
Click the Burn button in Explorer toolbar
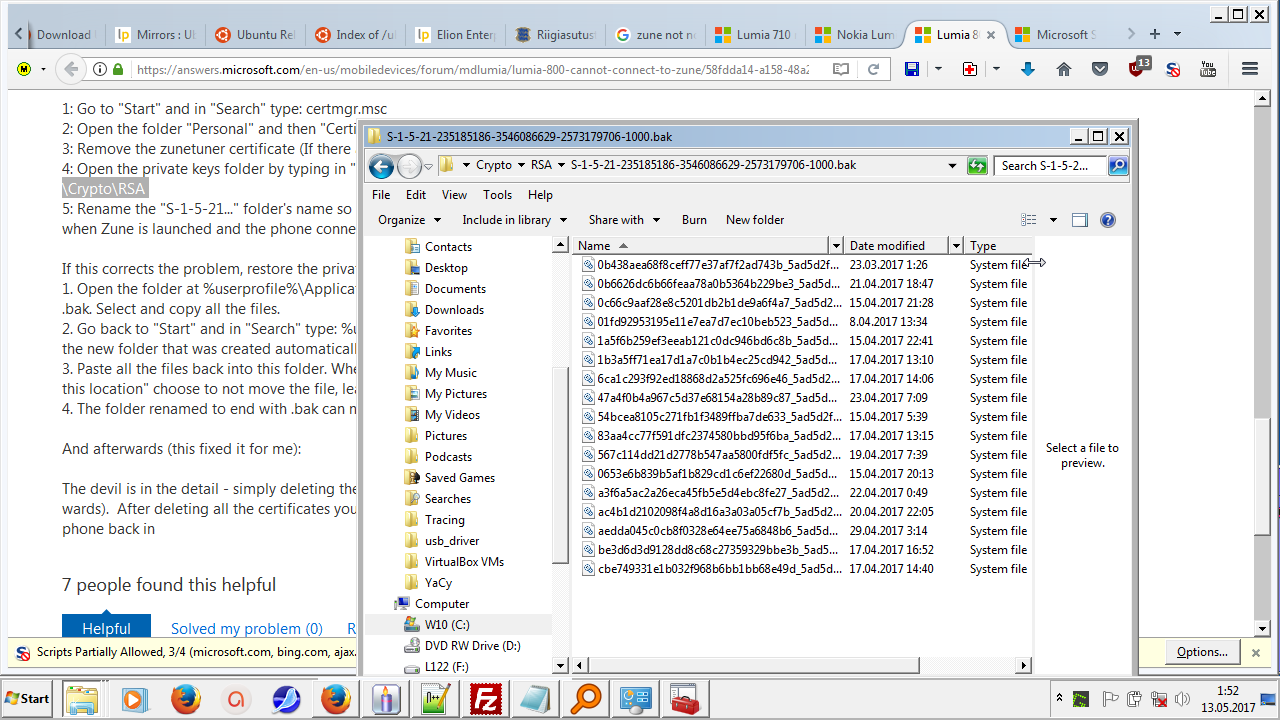coord(694,220)
